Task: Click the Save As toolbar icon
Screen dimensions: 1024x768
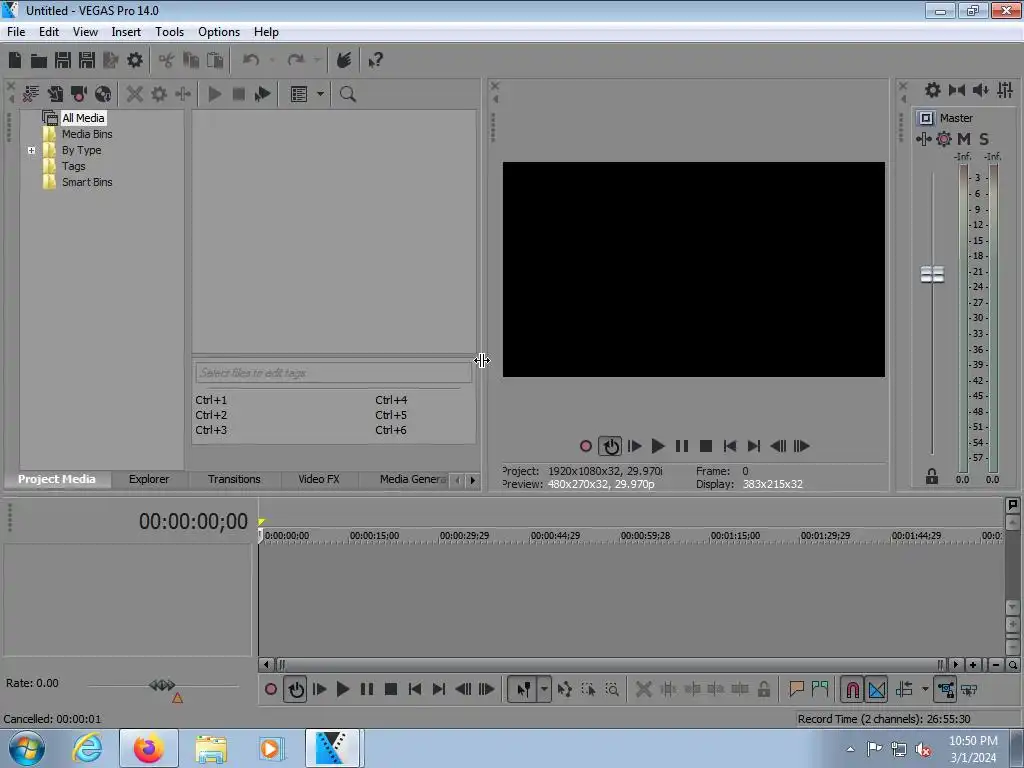Action: (x=87, y=60)
